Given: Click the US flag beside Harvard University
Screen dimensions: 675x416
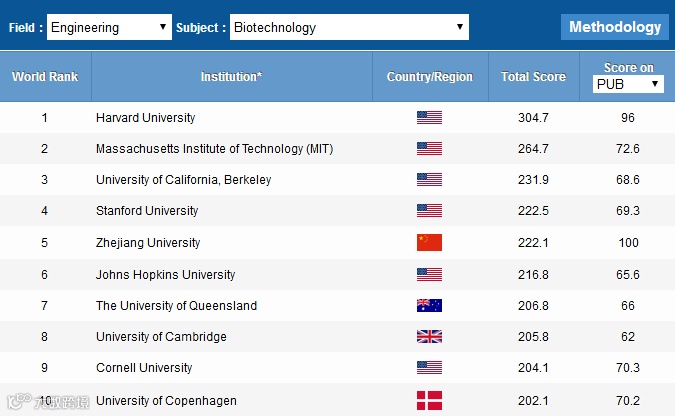Looking at the screenshot, I should click(x=429, y=117).
